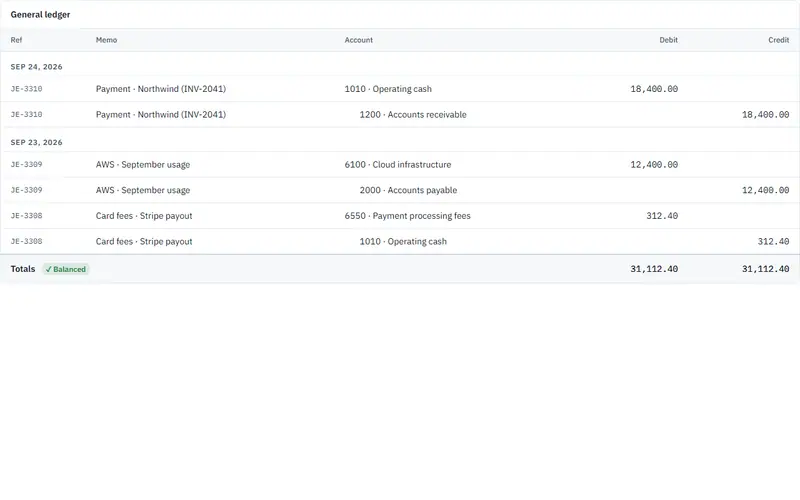Image resolution: width=800 pixels, height=500 pixels.
Task: Click the Balanced status badge
Action: (66, 269)
